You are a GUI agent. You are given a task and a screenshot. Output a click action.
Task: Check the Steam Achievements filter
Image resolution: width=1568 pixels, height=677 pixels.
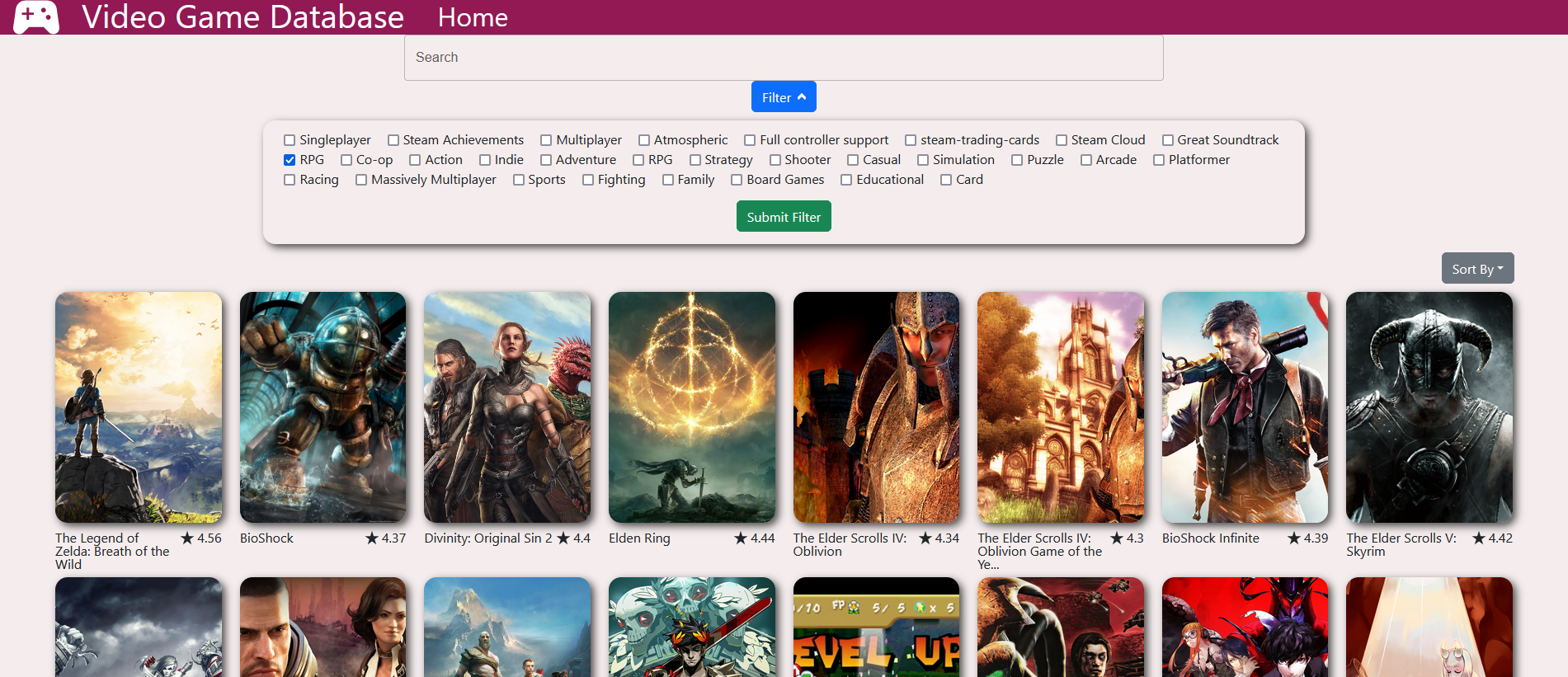coord(393,140)
